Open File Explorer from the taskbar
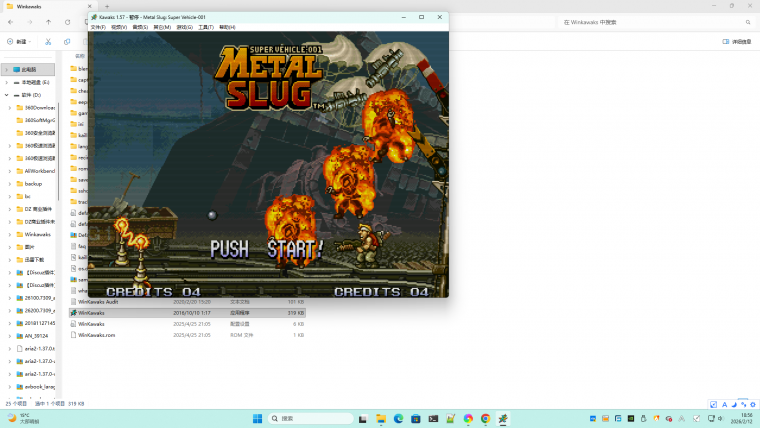The image size is (760, 428). 381,418
